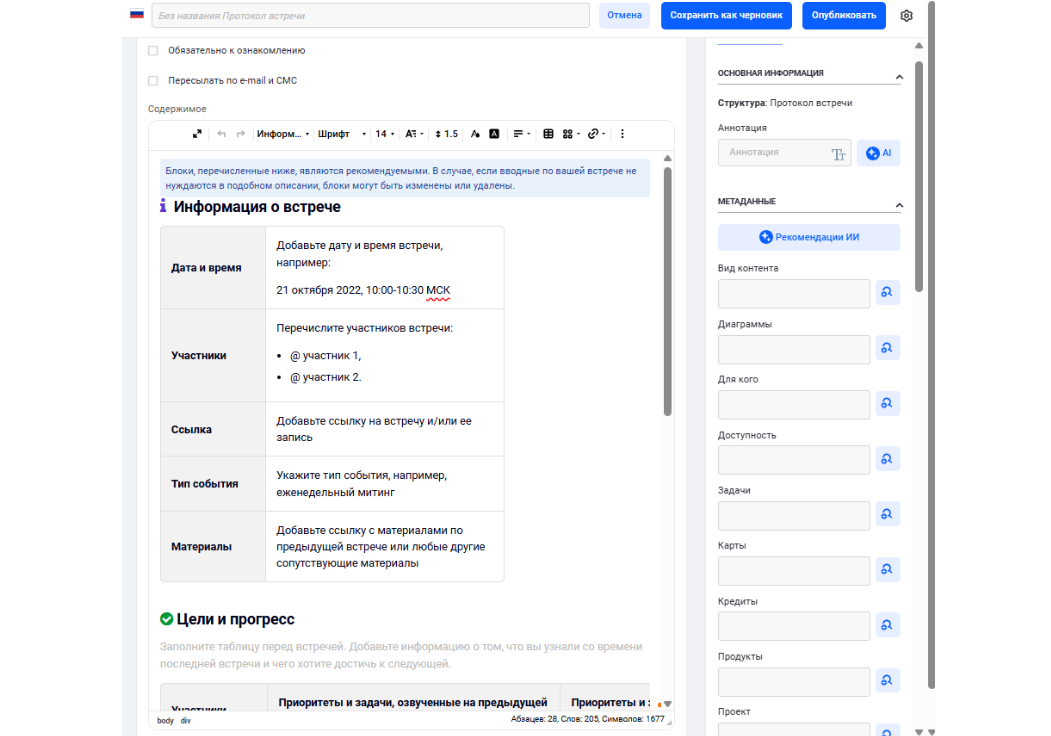
Task: Toggle «Пересылать по e-mail и СМС» checkbox
Action: point(153,81)
